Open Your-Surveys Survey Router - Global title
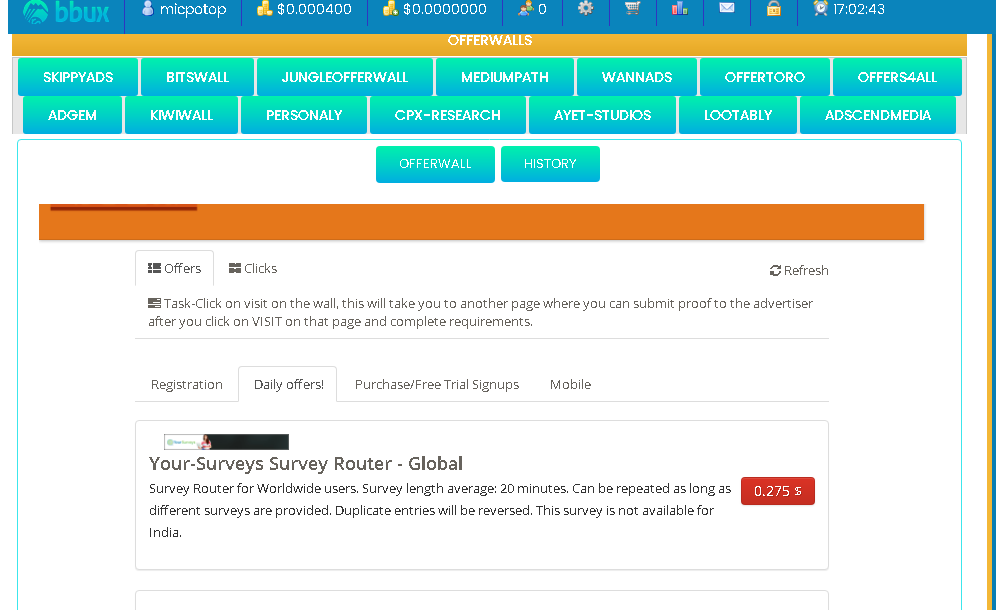Viewport: 996px width, 610px height. pos(306,464)
